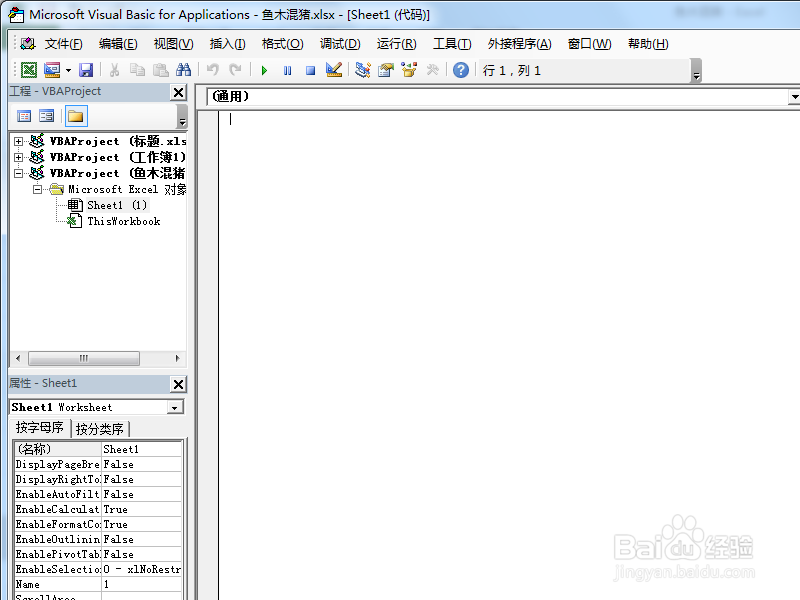Click the Redo arrow icon
The width and height of the screenshot is (800, 600).
[235, 69]
